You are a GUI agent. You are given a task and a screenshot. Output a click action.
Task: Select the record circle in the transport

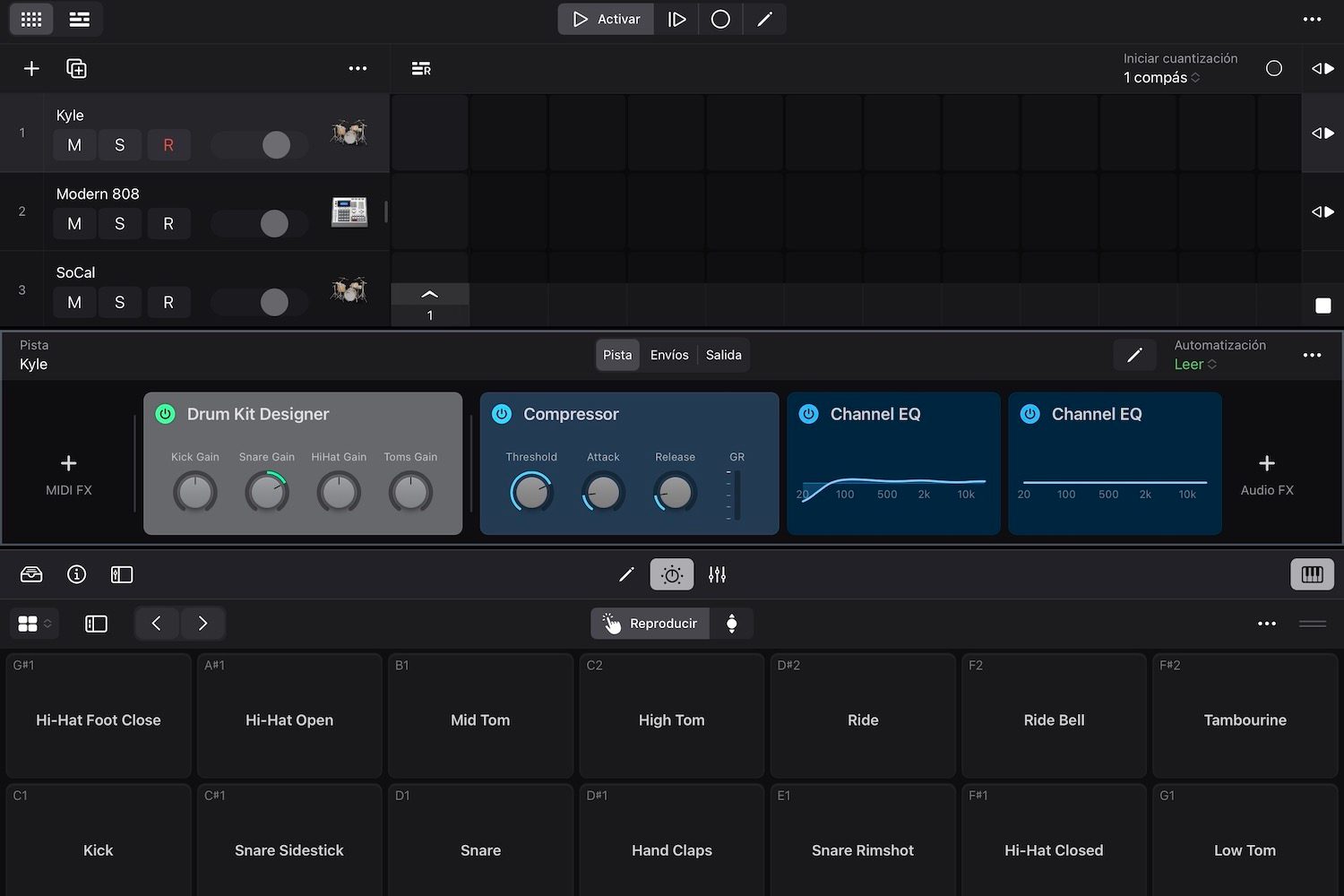coord(720,19)
